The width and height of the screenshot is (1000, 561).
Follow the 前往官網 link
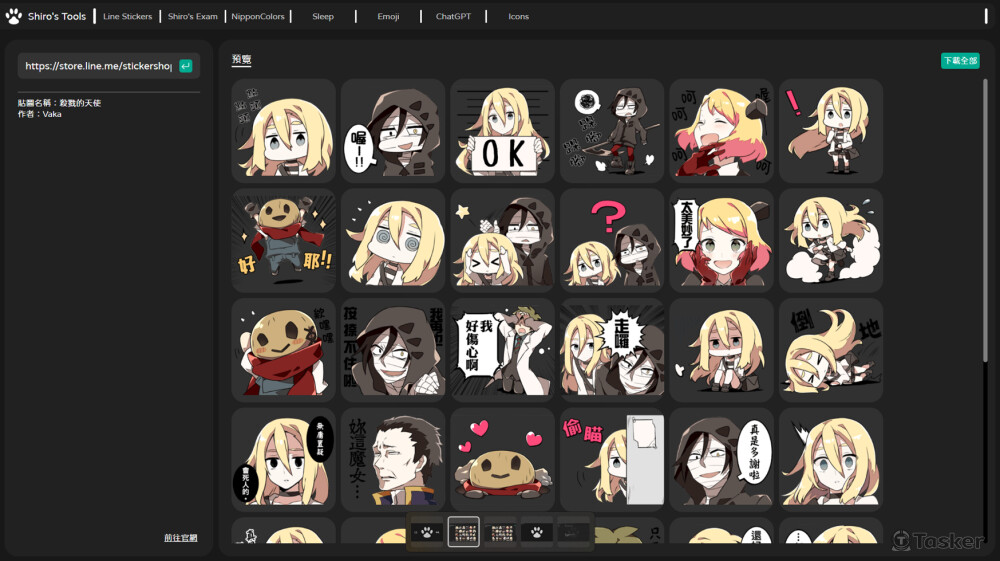click(x=181, y=538)
